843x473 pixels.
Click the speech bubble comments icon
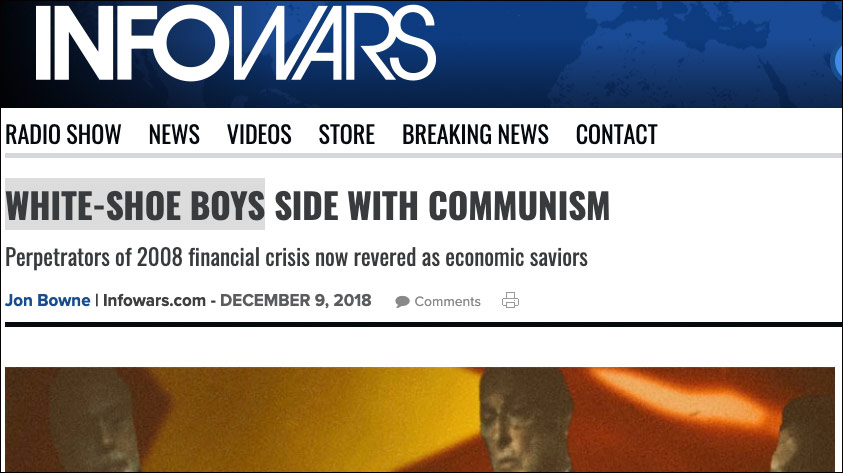(x=402, y=302)
